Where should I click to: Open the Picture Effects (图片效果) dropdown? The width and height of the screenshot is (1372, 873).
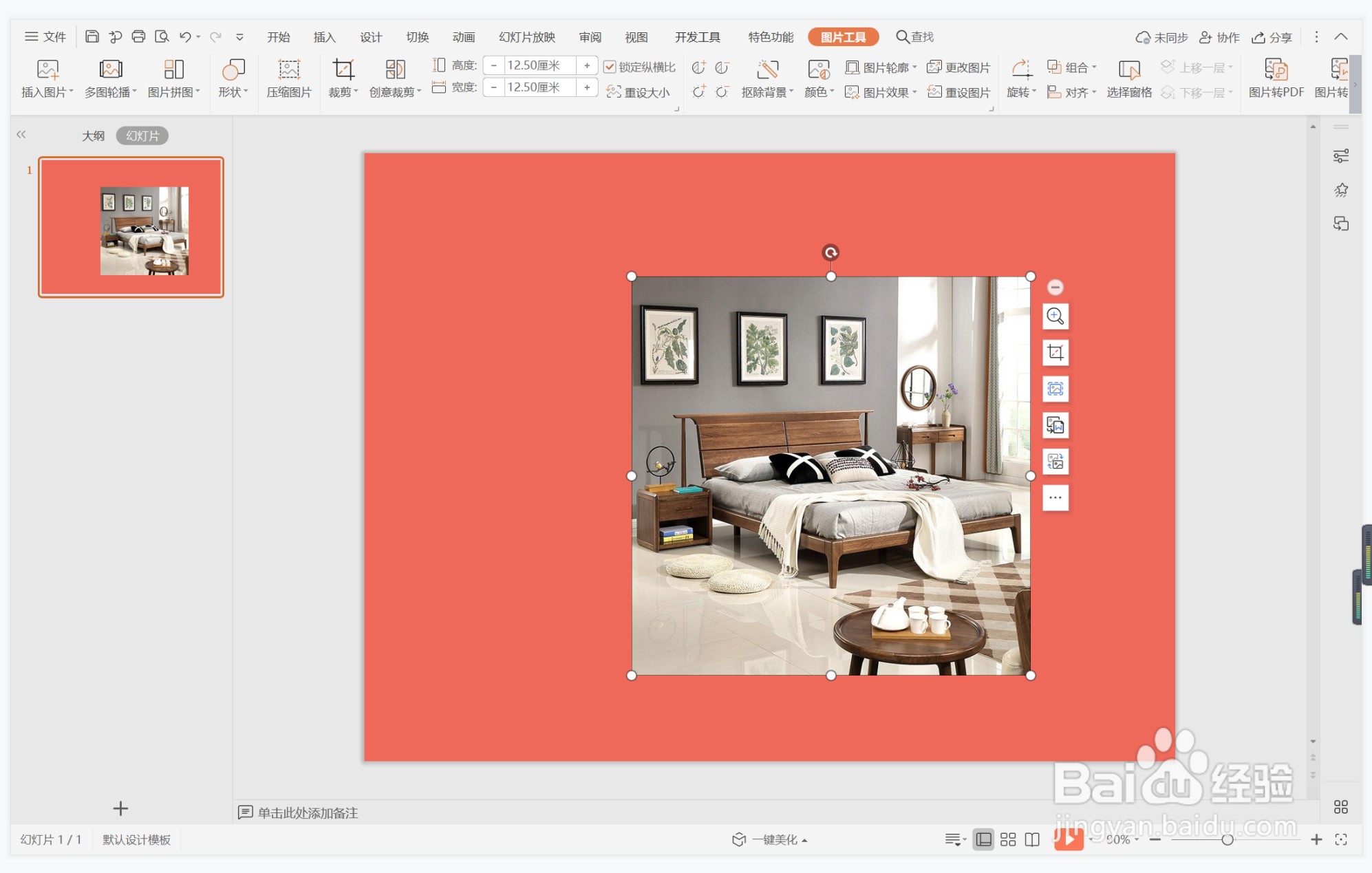click(x=881, y=92)
